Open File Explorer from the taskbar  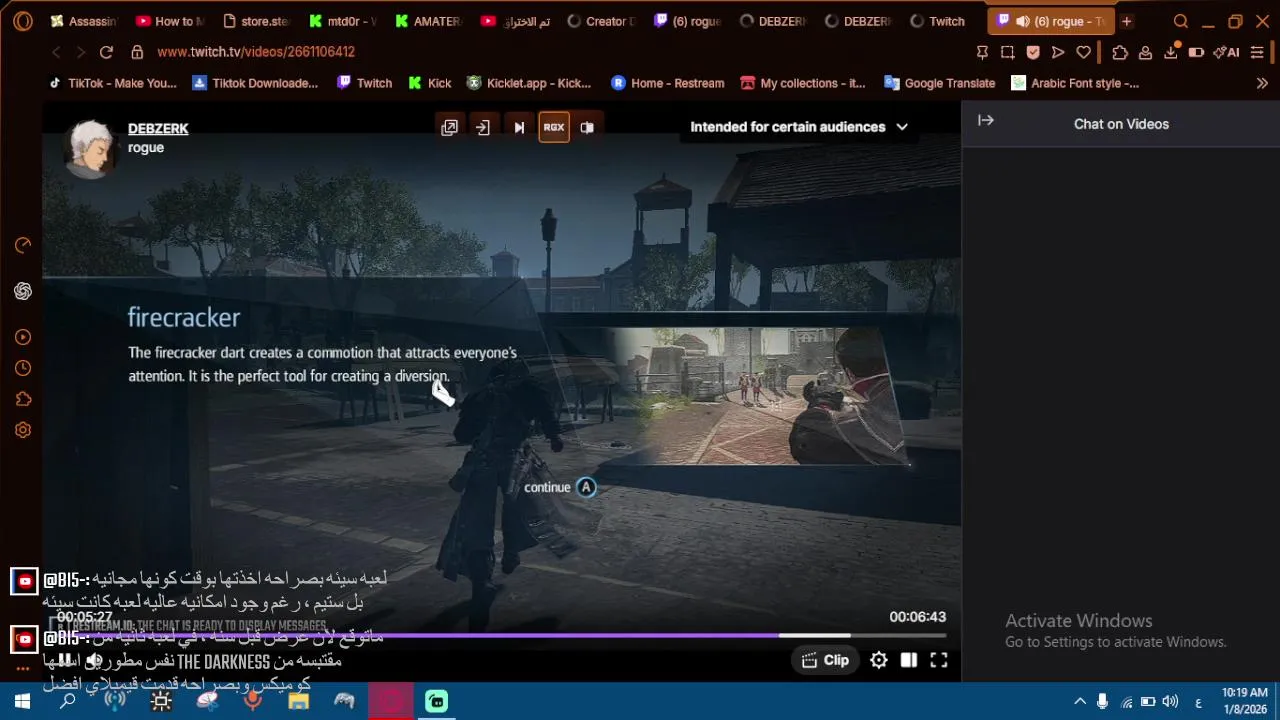[x=298, y=702]
